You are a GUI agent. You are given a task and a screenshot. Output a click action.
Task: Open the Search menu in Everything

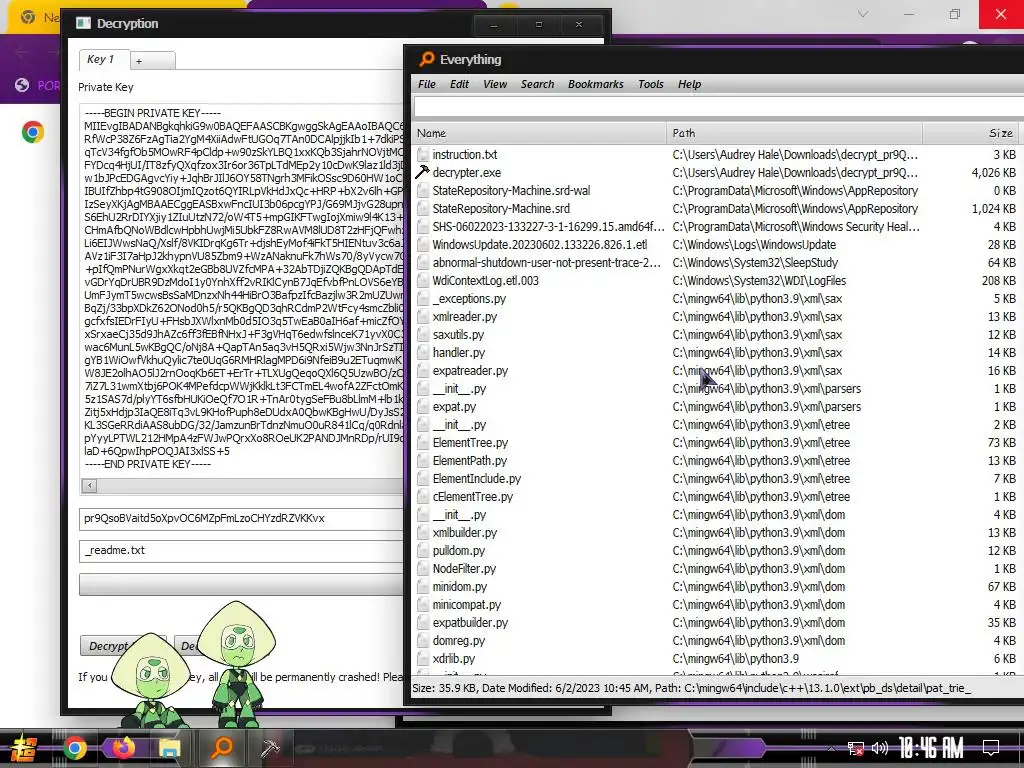(537, 84)
